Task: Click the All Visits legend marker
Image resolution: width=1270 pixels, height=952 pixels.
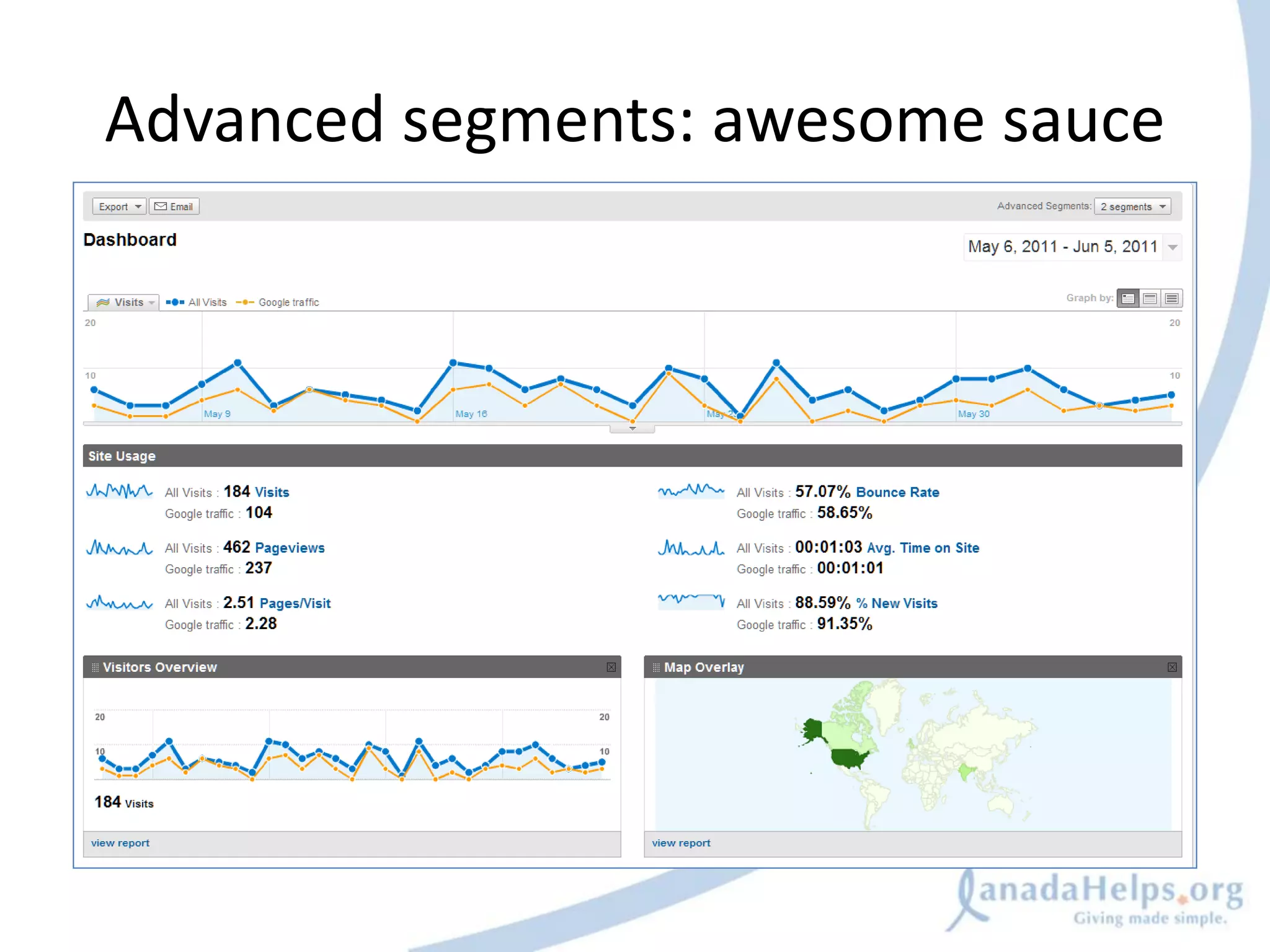Action: point(175,302)
